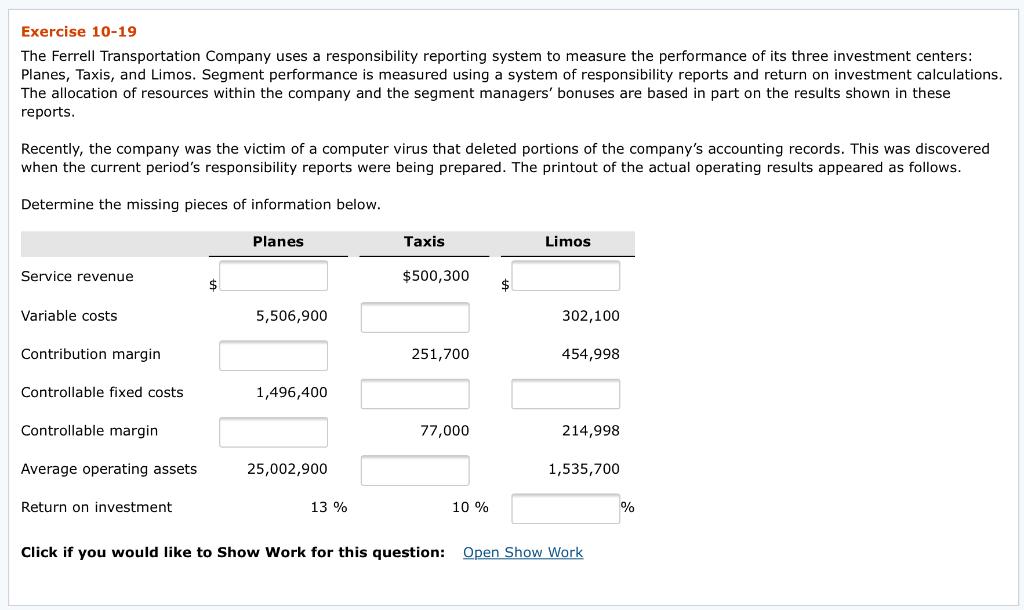
Task: Click the Limos Service revenue input field
Action: (x=566, y=276)
